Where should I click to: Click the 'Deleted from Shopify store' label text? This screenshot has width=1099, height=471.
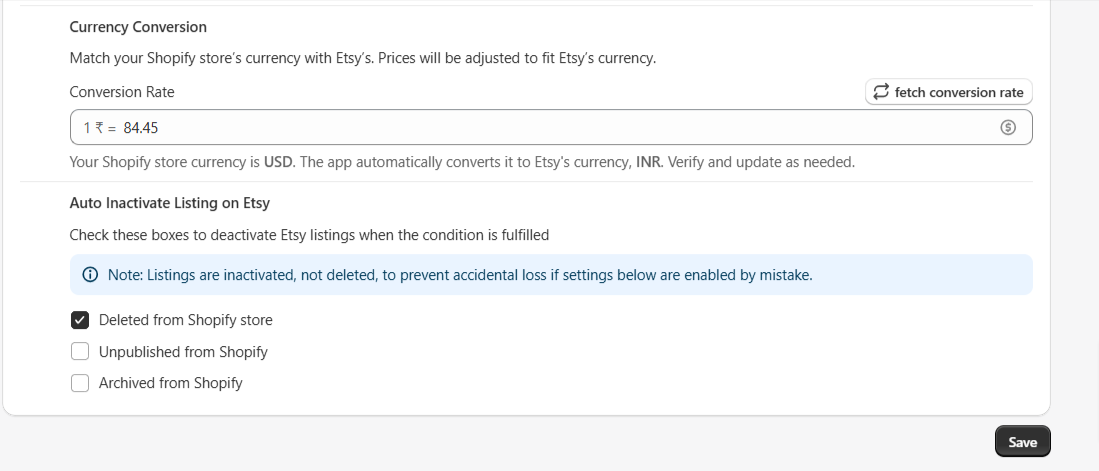click(186, 320)
